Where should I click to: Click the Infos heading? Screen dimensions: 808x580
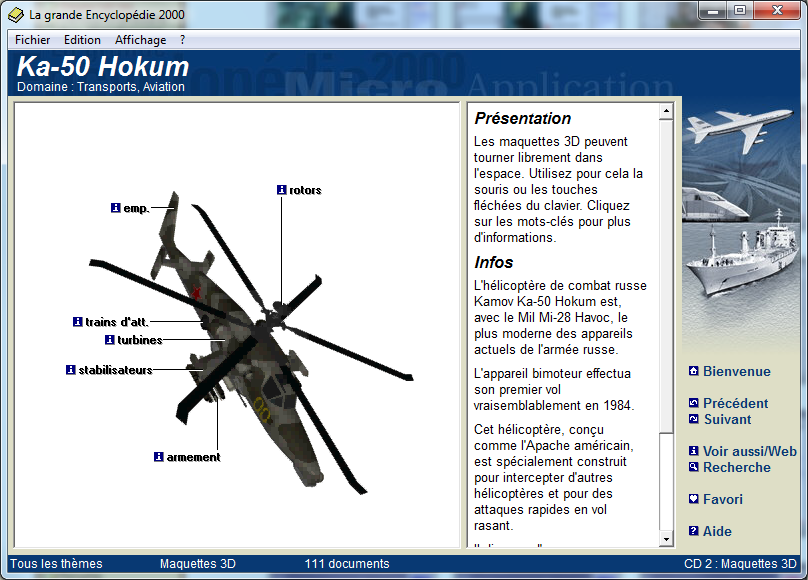[494, 262]
